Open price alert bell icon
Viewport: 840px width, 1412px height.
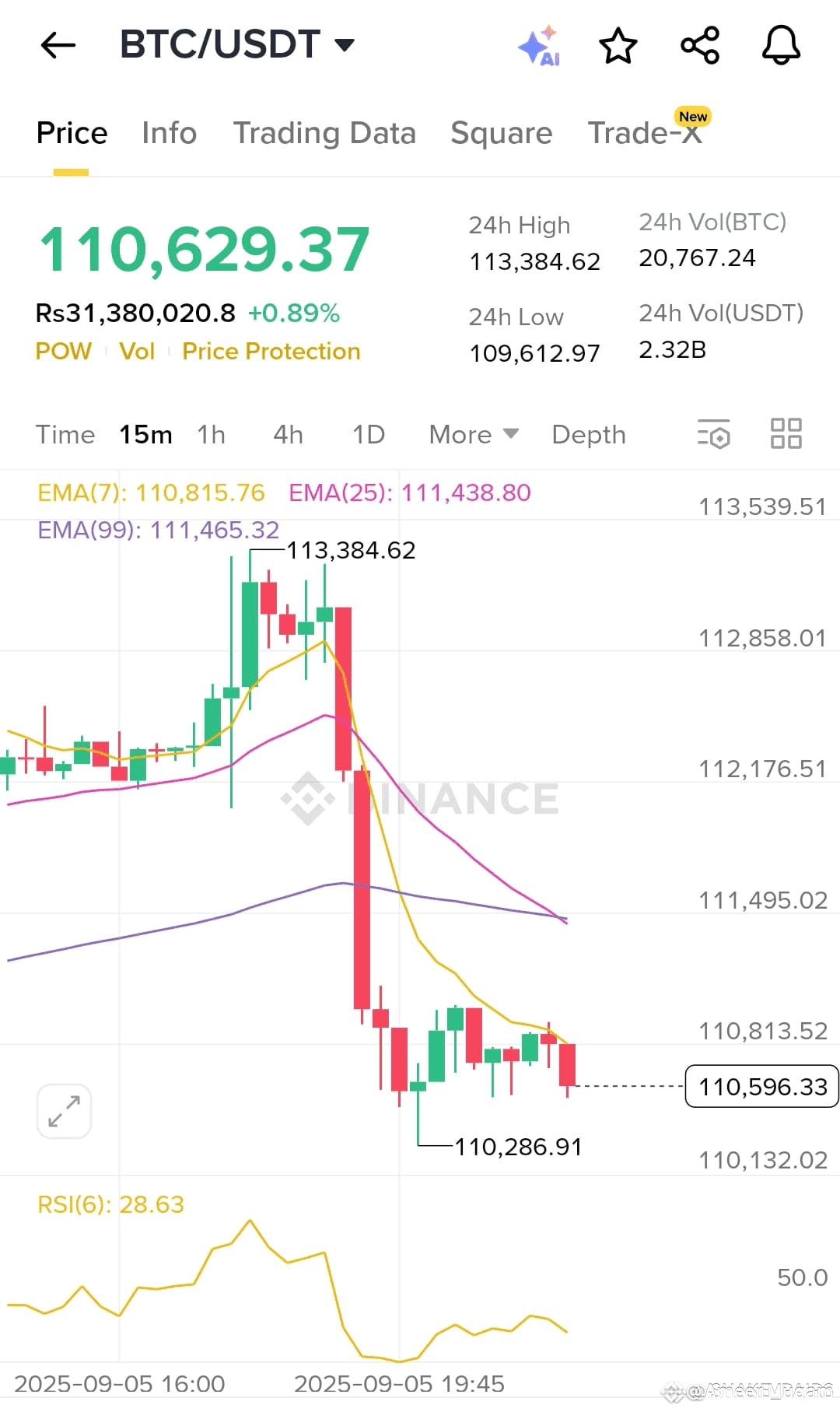tap(781, 46)
